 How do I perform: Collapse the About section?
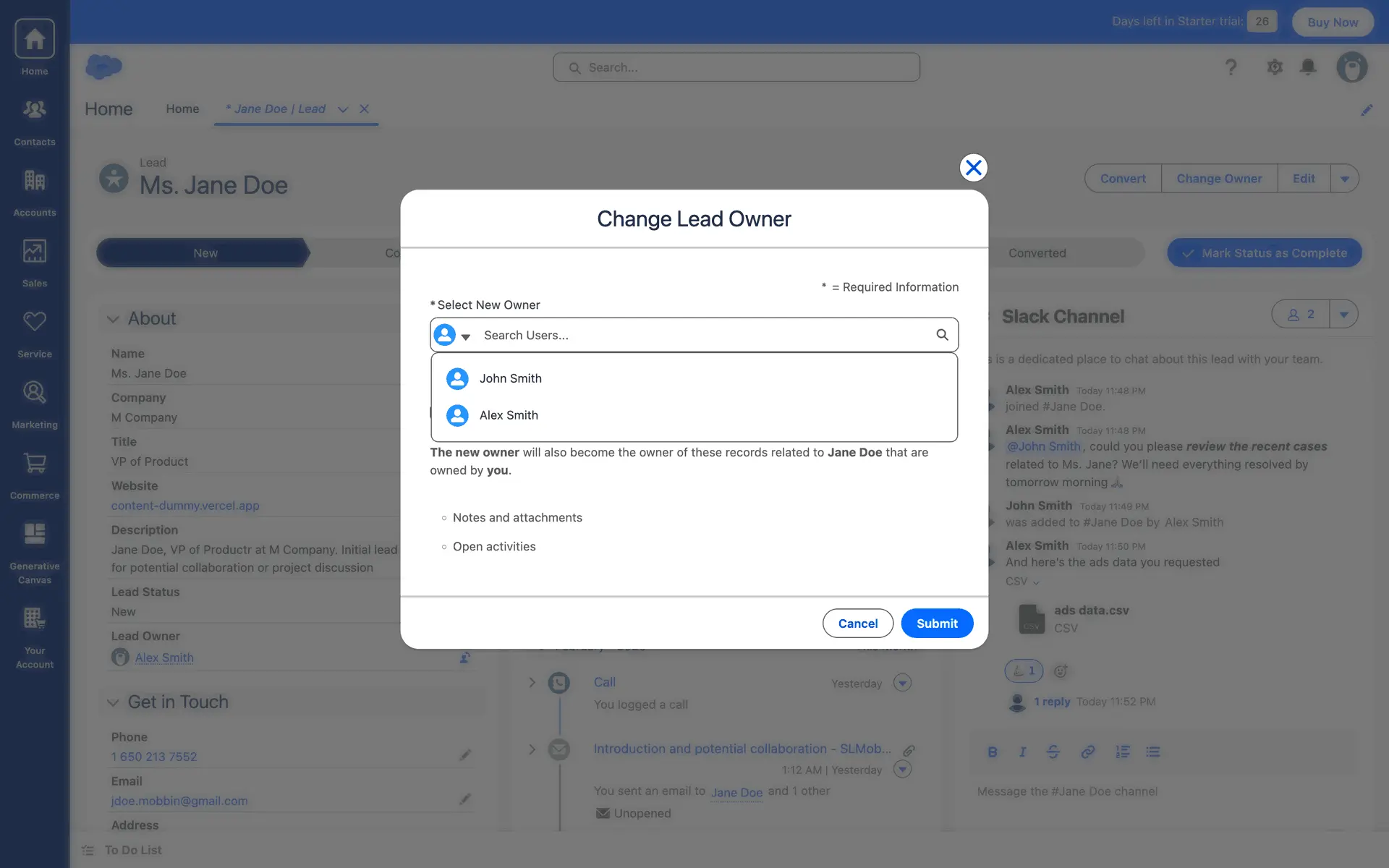click(x=113, y=319)
